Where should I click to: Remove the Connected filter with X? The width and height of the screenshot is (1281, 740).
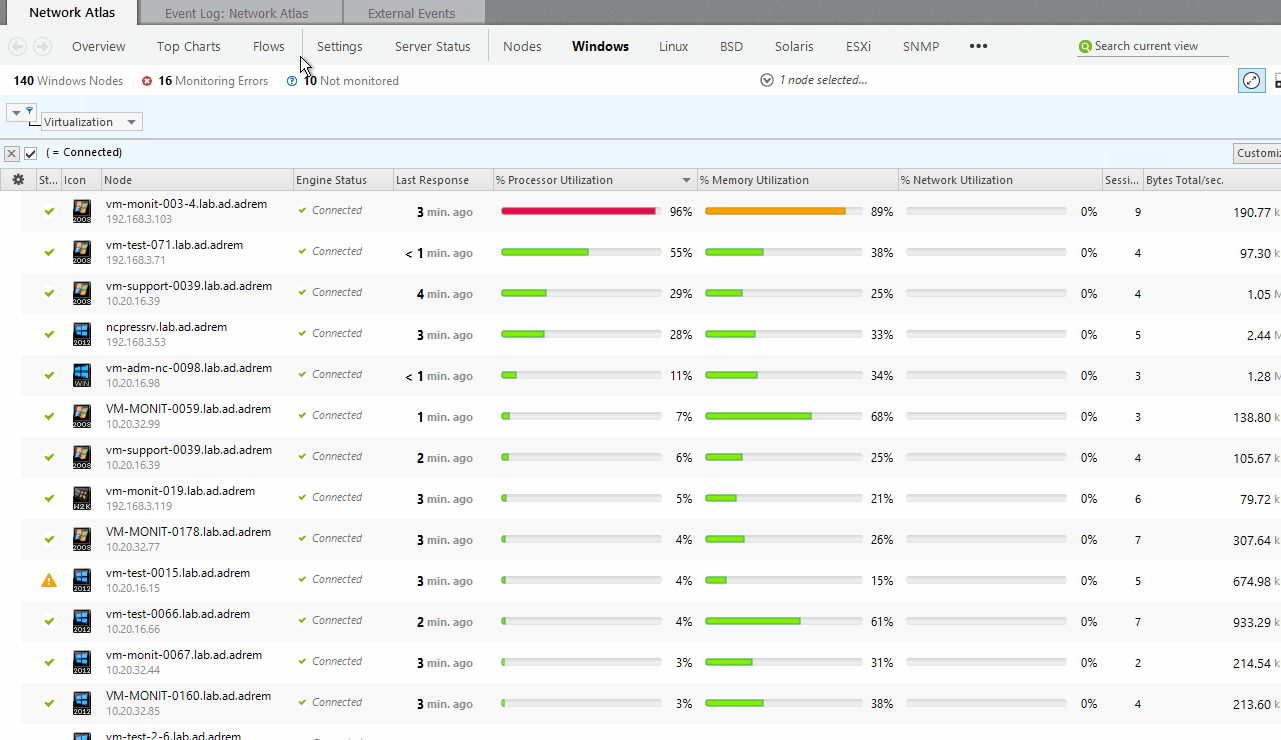(x=12, y=153)
